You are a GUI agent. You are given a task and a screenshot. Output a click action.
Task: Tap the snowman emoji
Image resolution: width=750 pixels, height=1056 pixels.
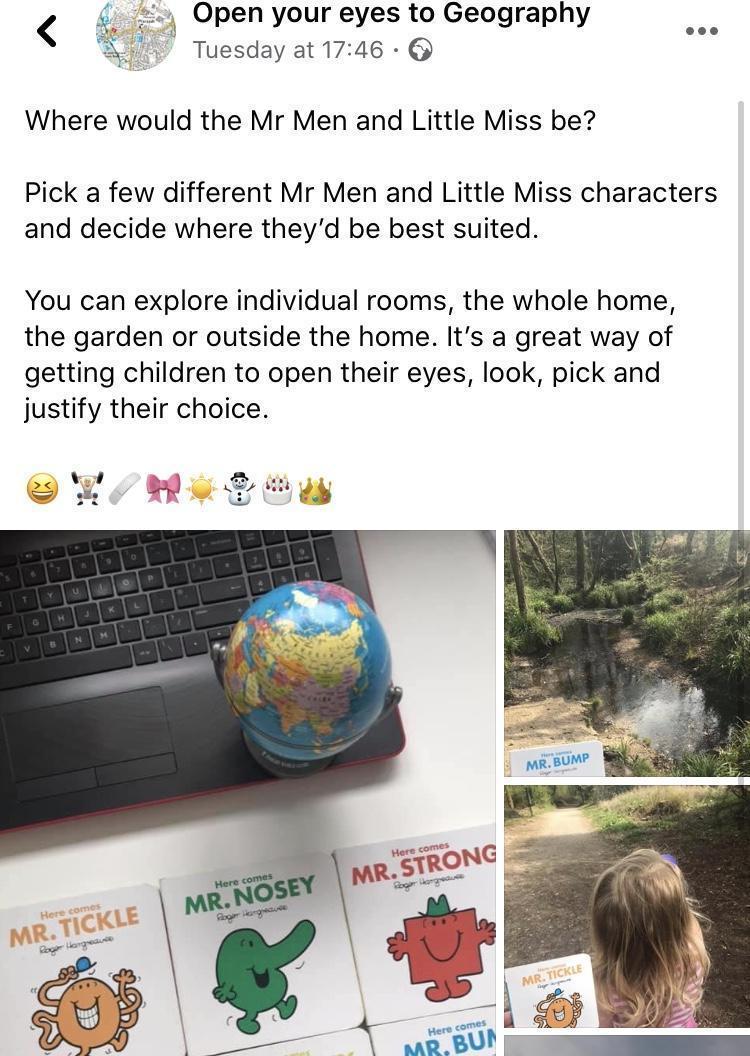point(239,489)
